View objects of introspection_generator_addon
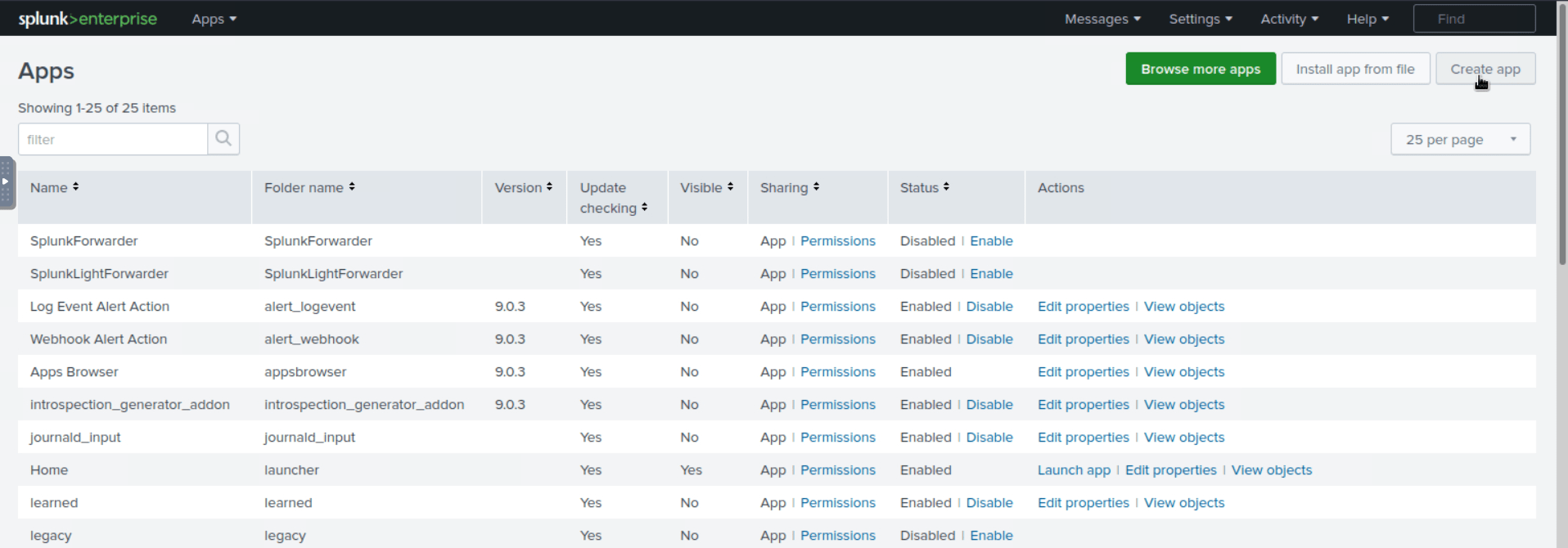This screenshot has height=548, width=1568. click(x=1184, y=404)
